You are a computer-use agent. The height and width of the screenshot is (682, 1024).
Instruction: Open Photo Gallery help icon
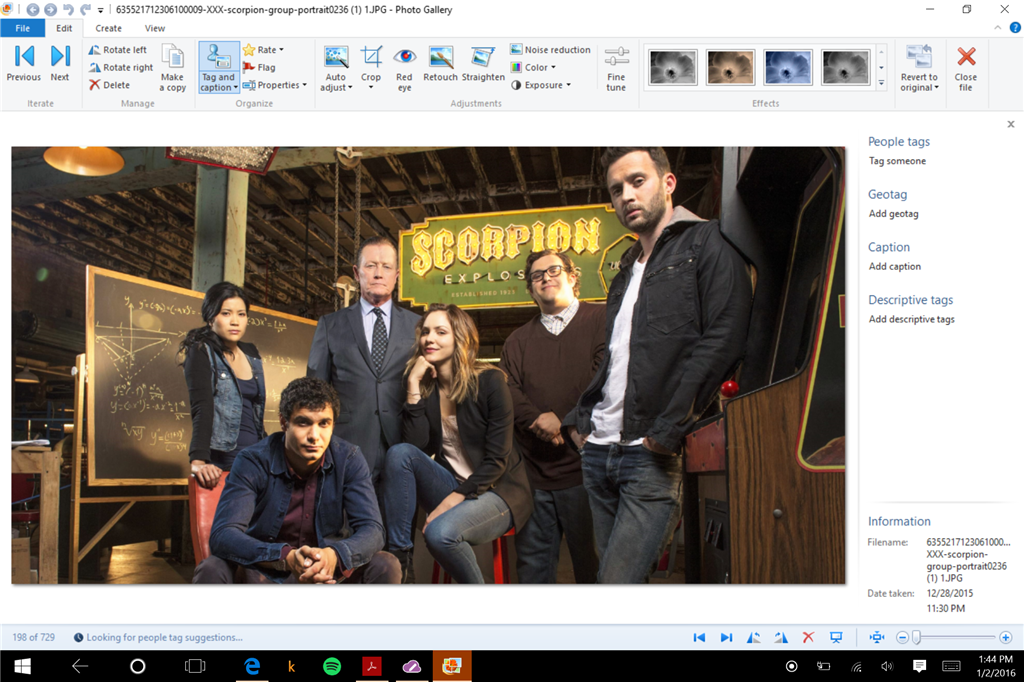click(1015, 27)
